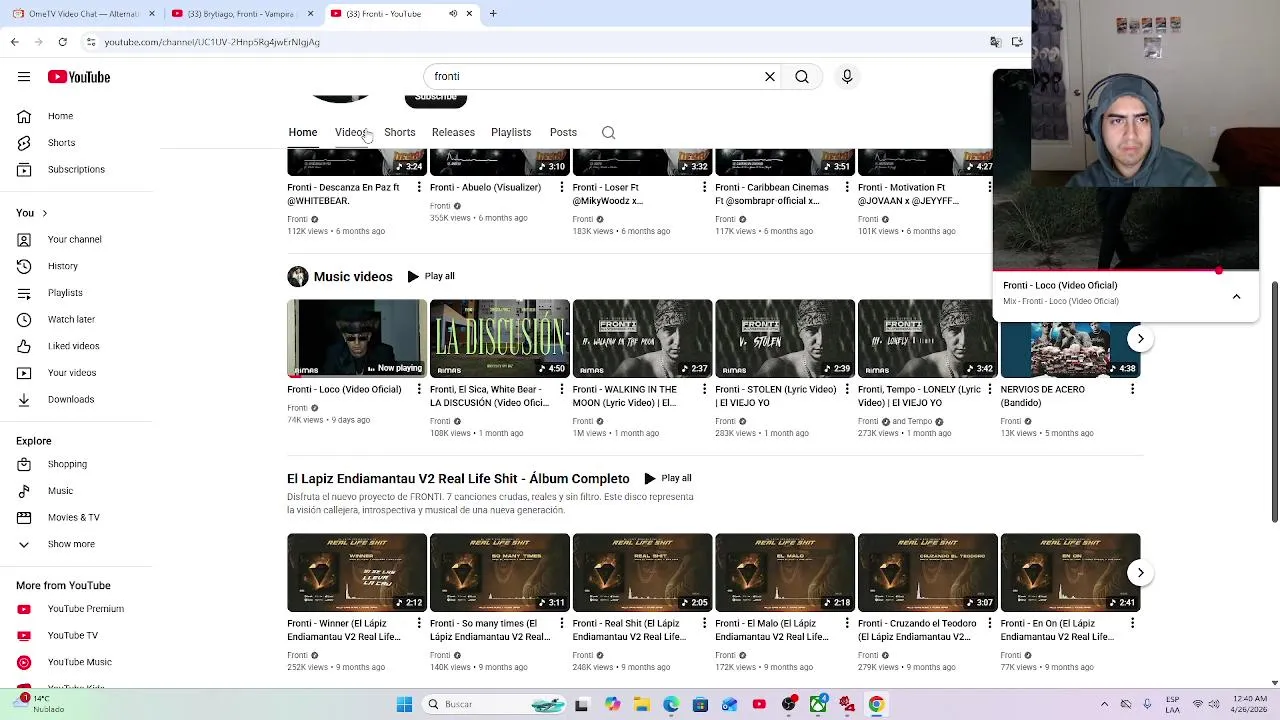The width and height of the screenshot is (1280, 720).
Task: Click the Subscribe button
Action: (x=436, y=99)
